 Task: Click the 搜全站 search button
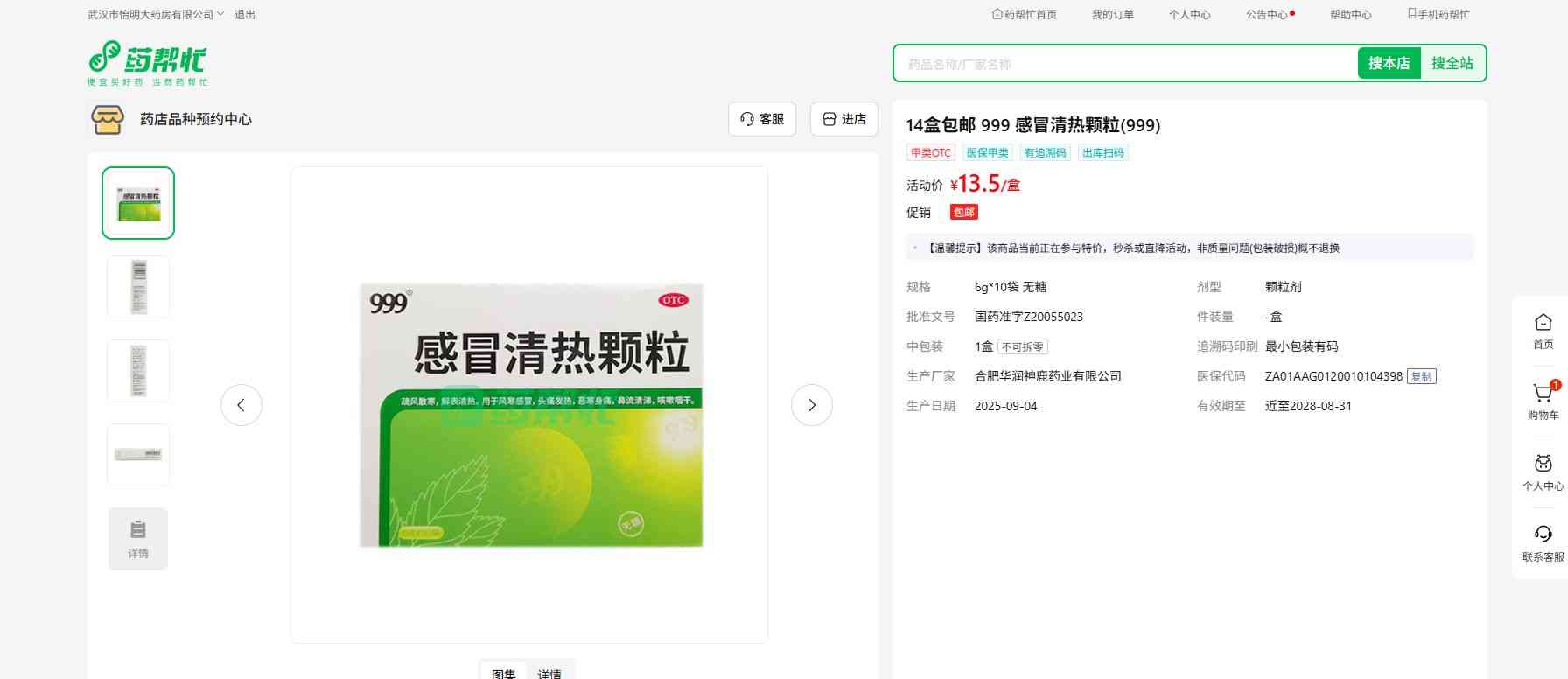[1452, 63]
